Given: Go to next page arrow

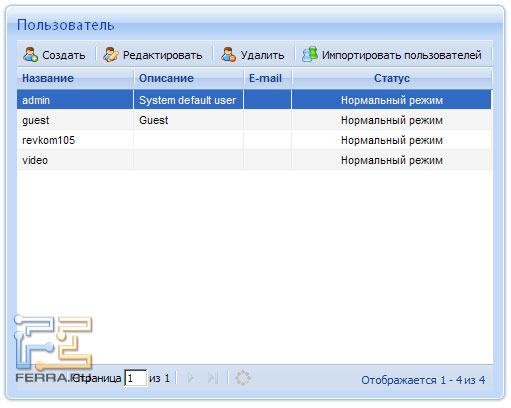Looking at the screenshot, I should [191, 378].
